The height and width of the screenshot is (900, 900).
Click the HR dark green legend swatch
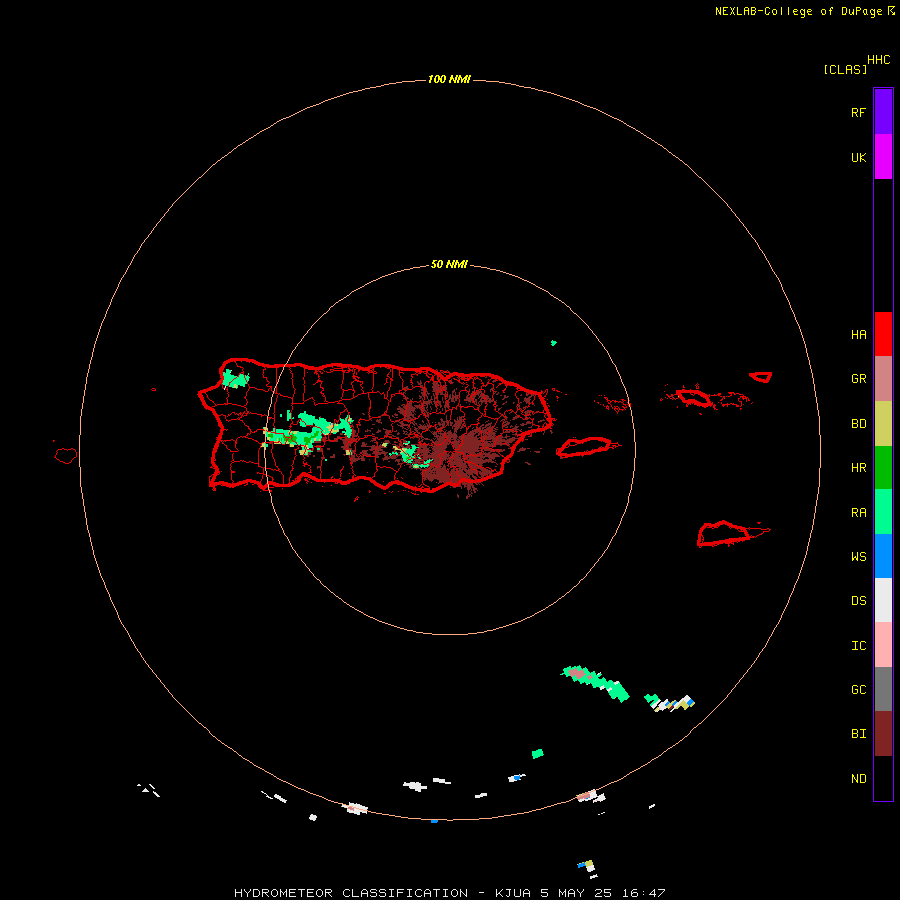click(883, 468)
